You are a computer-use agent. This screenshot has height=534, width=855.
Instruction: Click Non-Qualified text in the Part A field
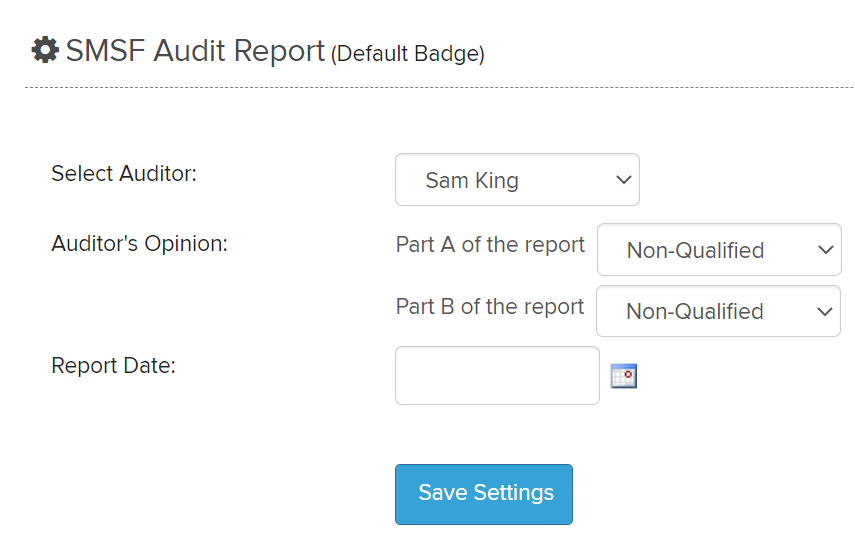pos(695,251)
